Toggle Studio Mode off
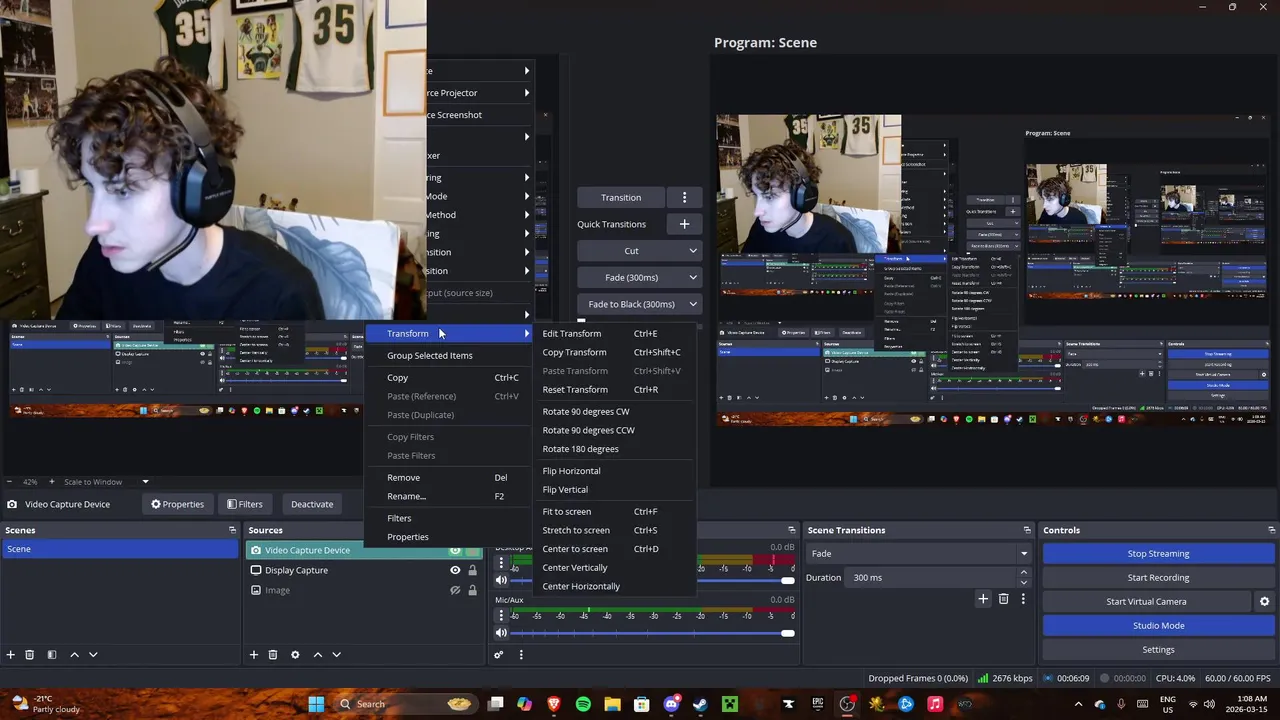This screenshot has height=720, width=1280. (x=1158, y=626)
